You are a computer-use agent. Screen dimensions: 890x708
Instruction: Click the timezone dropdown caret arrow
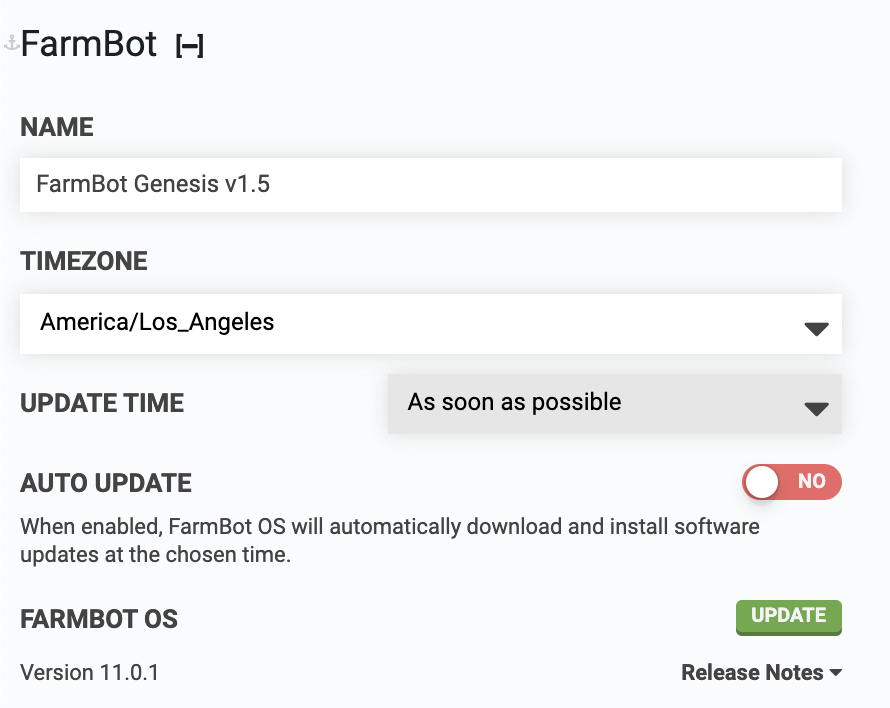pos(816,329)
